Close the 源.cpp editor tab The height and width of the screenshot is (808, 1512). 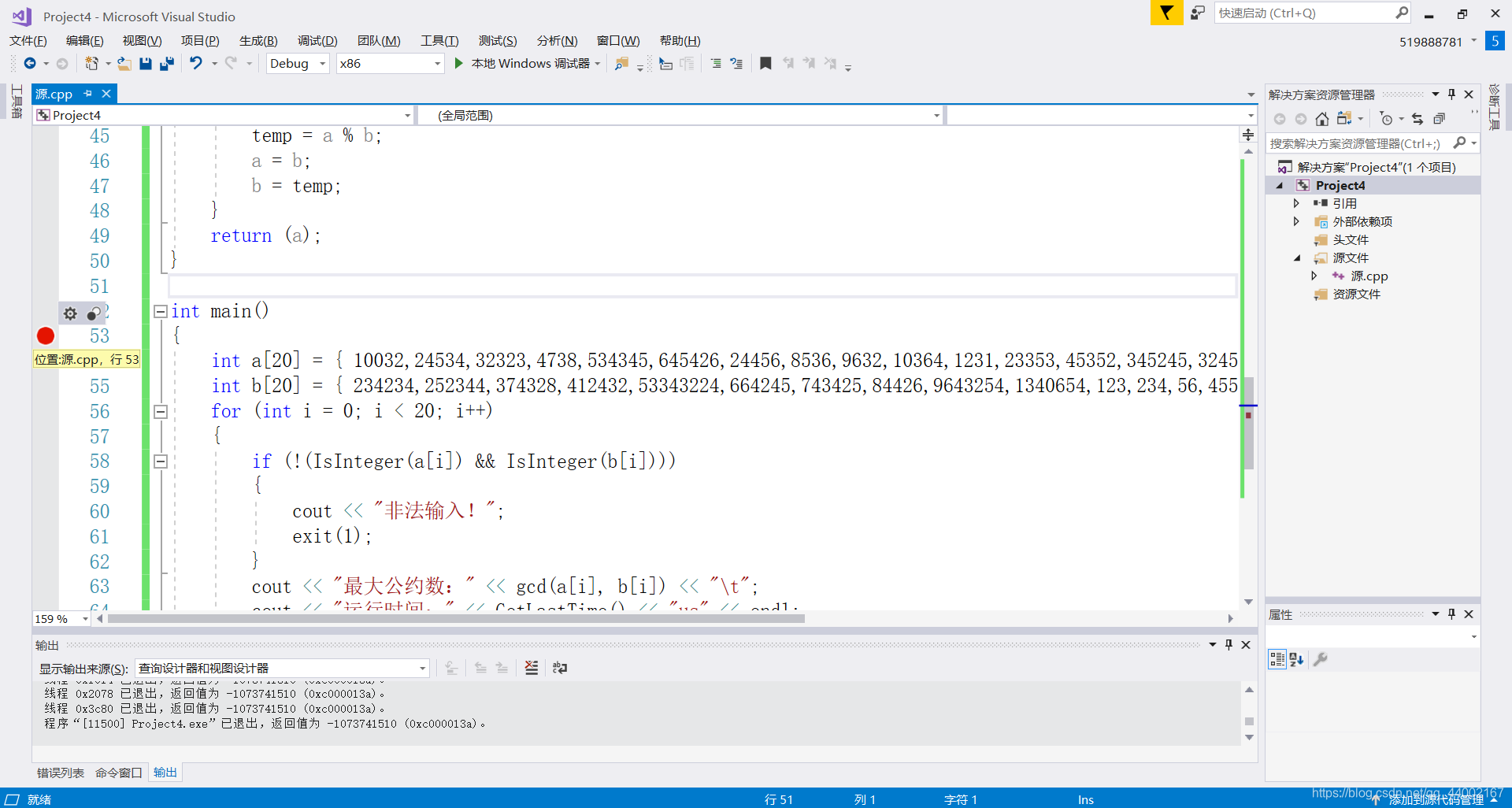pyautogui.click(x=106, y=94)
